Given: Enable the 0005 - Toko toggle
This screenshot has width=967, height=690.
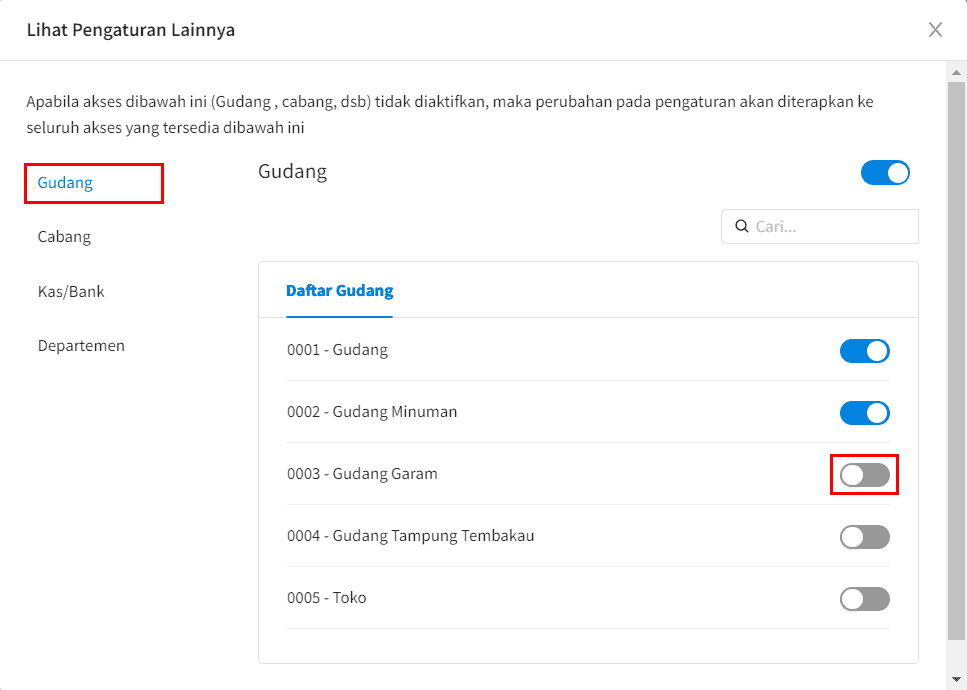Looking at the screenshot, I should (x=865, y=599).
